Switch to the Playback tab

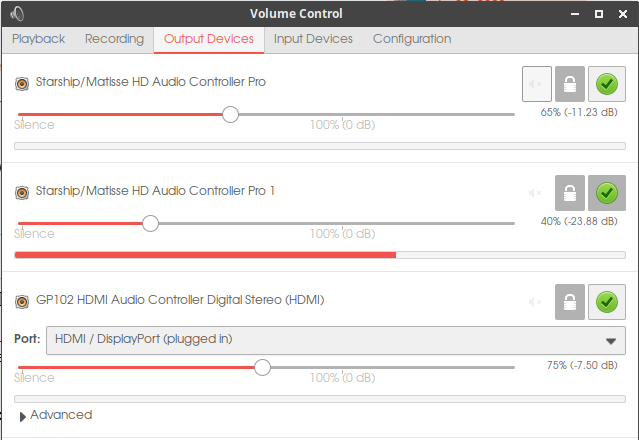coord(38,39)
